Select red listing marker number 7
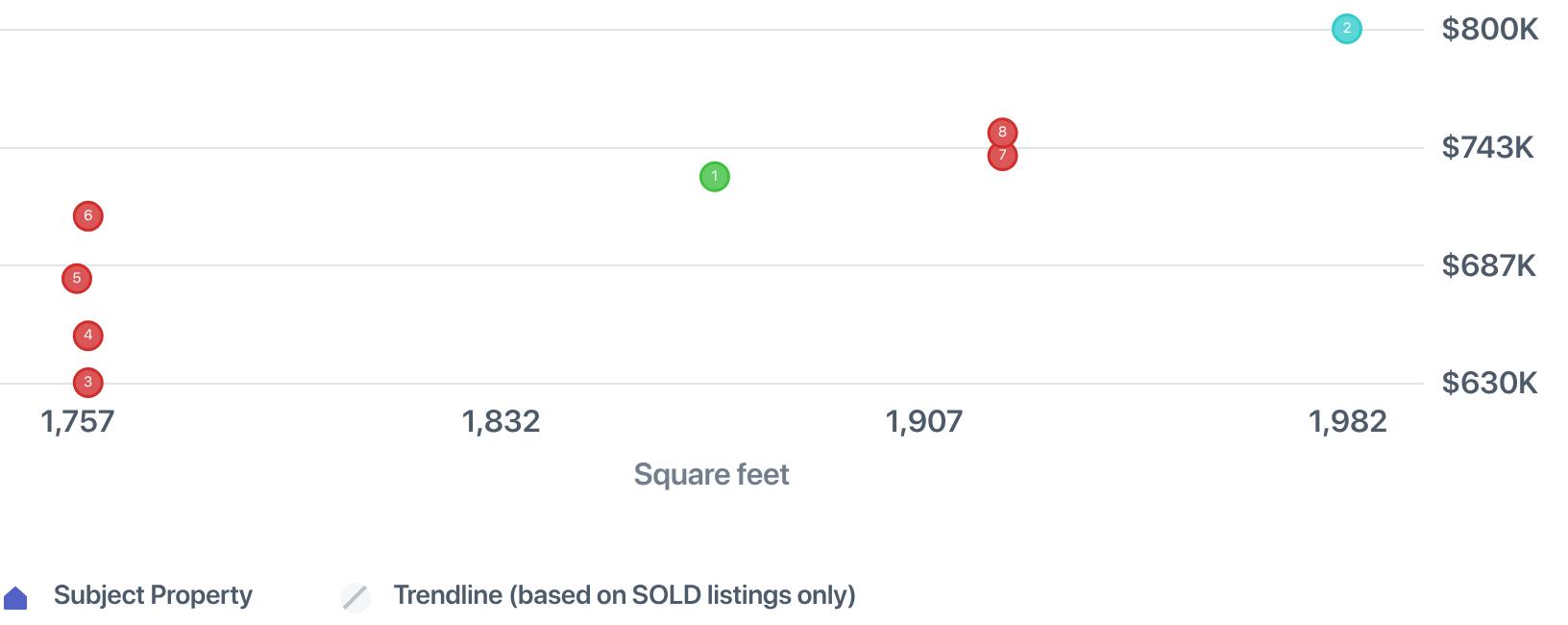This screenshot has width=1568, height=625. pyautogui.click(x=1002, y=157)
